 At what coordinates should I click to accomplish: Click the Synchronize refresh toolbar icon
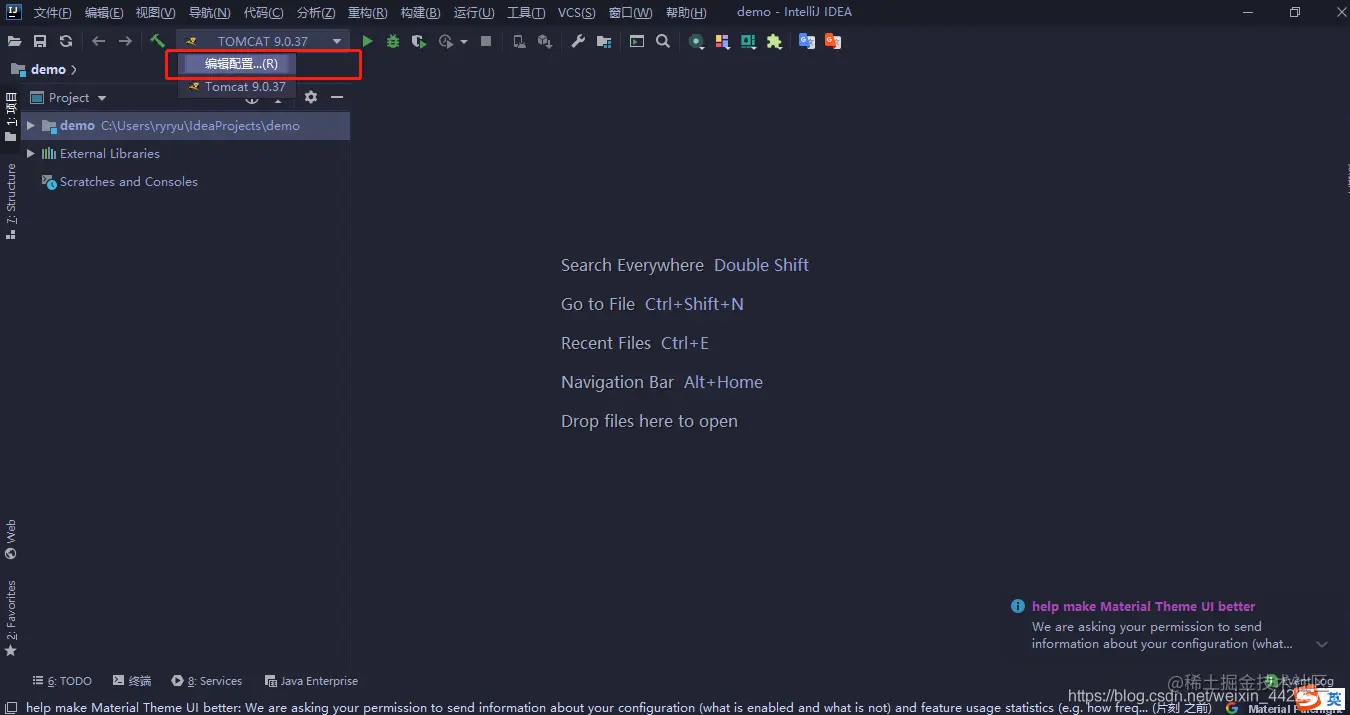66,41
